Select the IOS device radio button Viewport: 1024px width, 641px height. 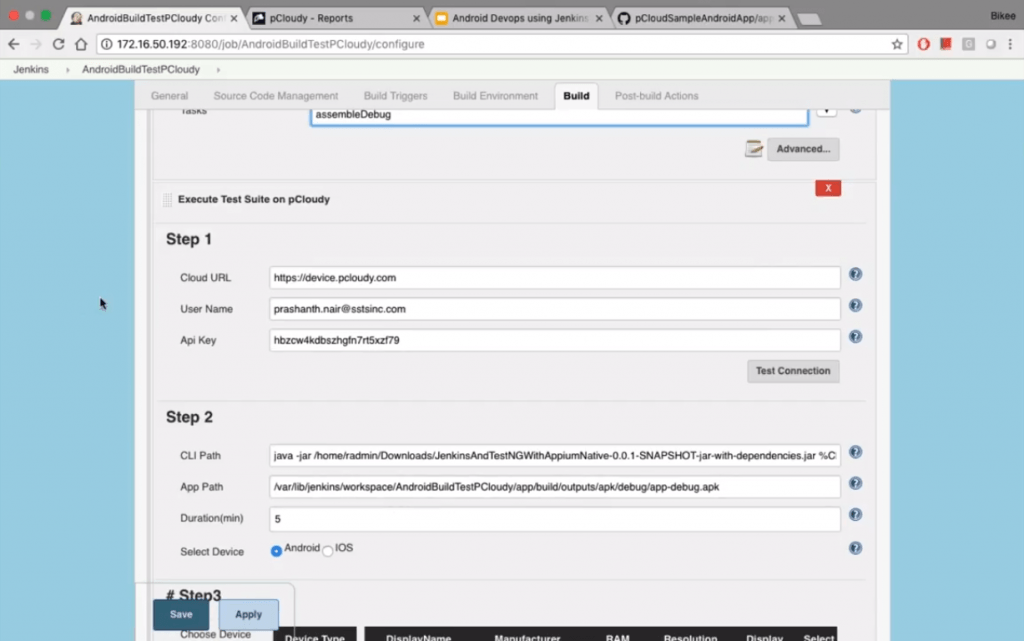tap(328, 551)
